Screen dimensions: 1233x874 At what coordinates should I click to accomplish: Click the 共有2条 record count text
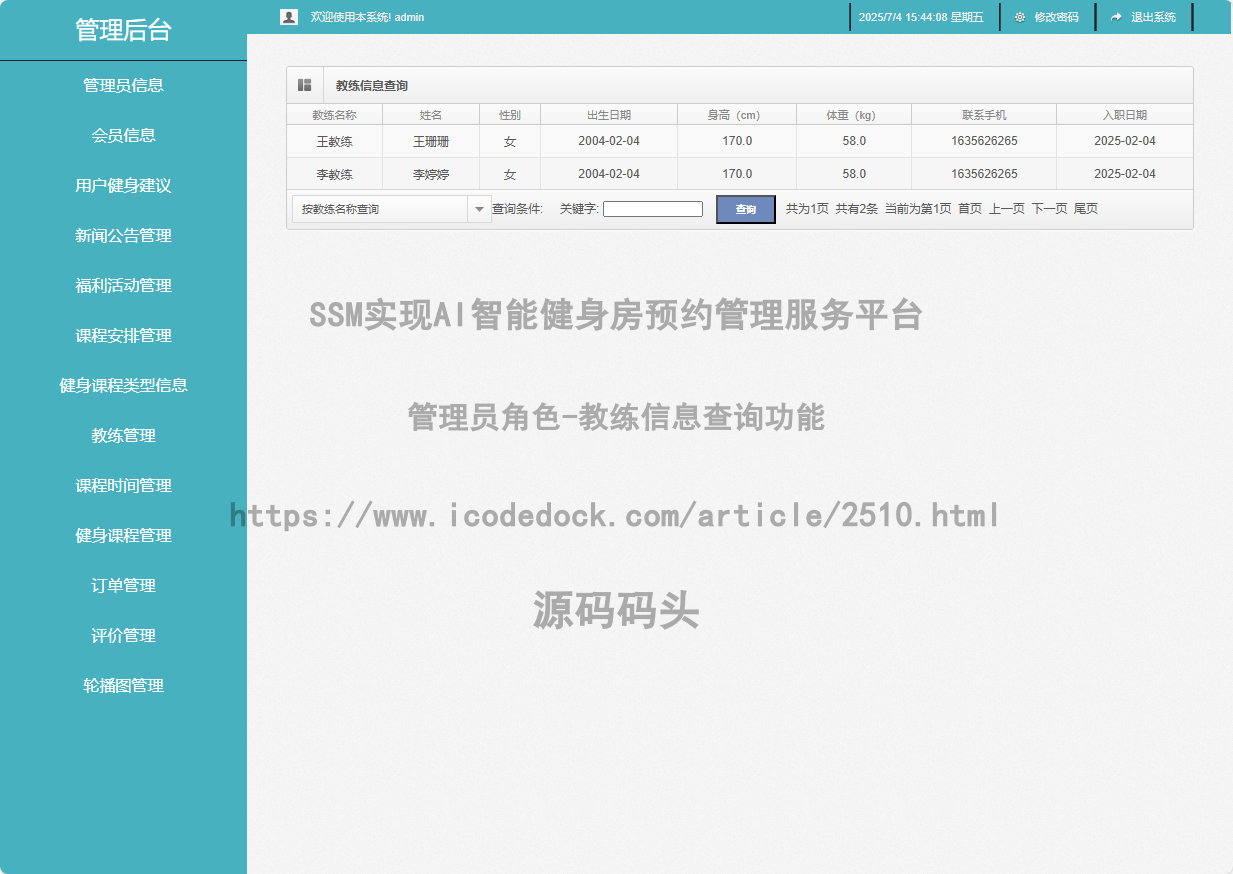857,209
